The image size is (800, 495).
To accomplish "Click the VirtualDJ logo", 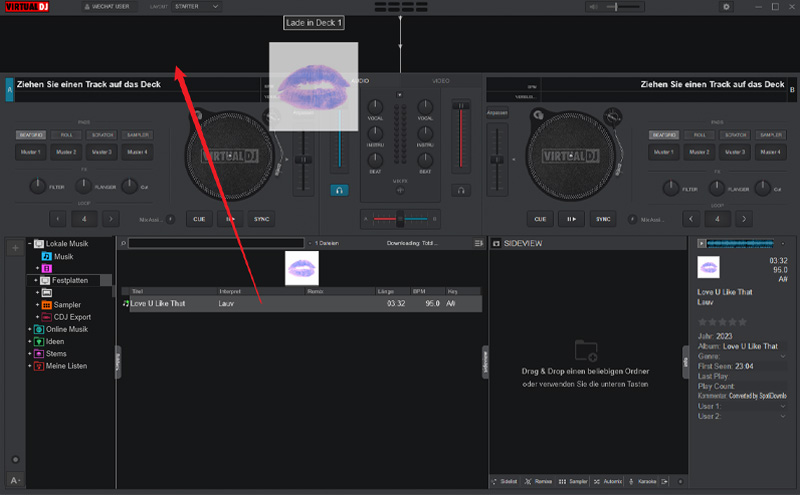I will (27, 7).
